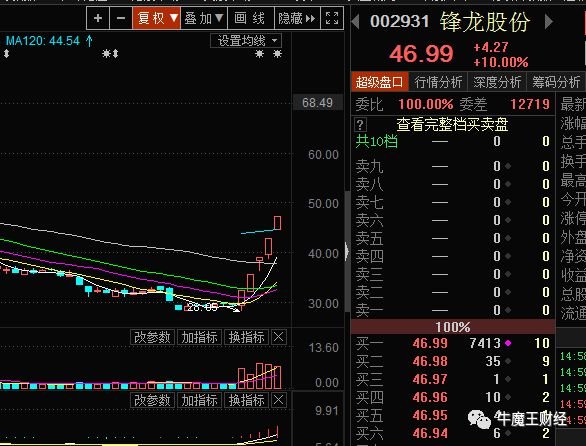Image resolution: width=586 pixels, height=446 pixels.
Task: Click the 卖五 order row label
Action: tap(369, 238)
